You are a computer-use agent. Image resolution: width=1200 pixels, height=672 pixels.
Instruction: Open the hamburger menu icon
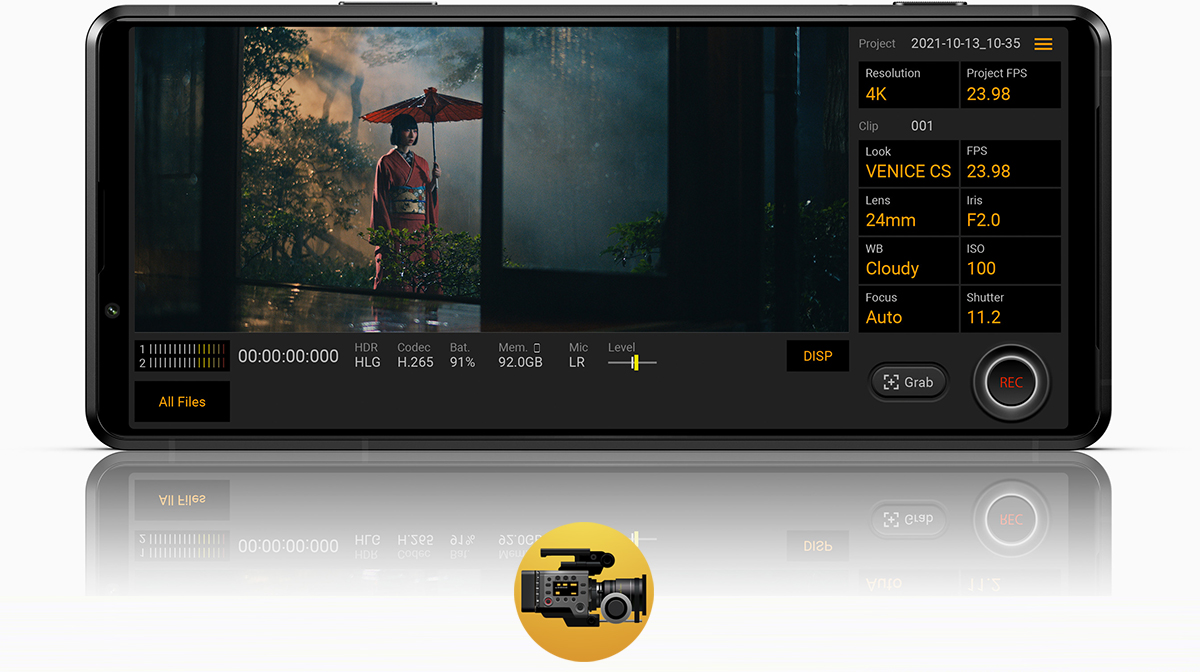pyautogui.click(x=1043, y=44)
